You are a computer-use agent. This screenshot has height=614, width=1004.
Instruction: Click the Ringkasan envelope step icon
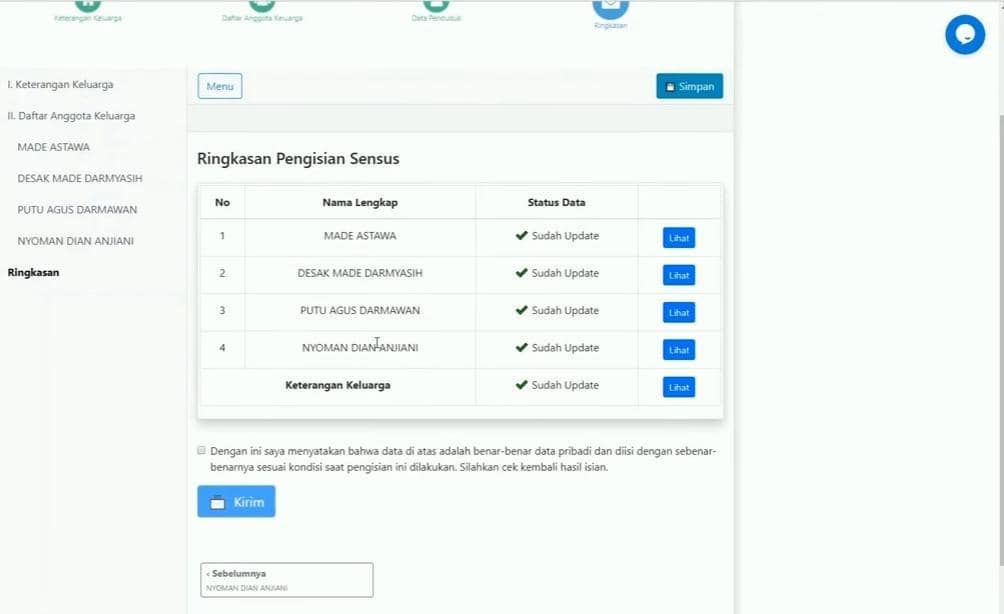pos(611,8)
